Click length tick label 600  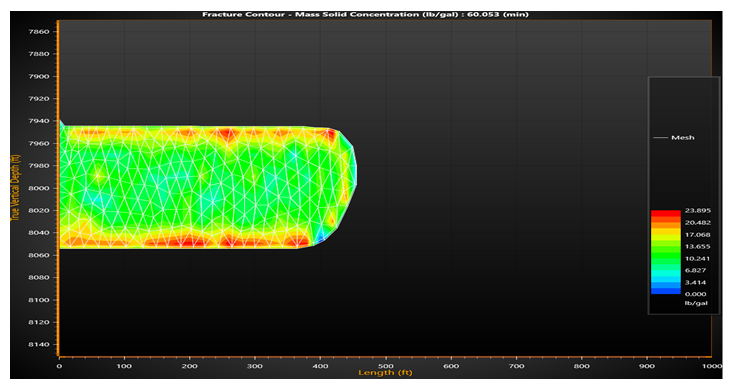(x=451, y=366)
